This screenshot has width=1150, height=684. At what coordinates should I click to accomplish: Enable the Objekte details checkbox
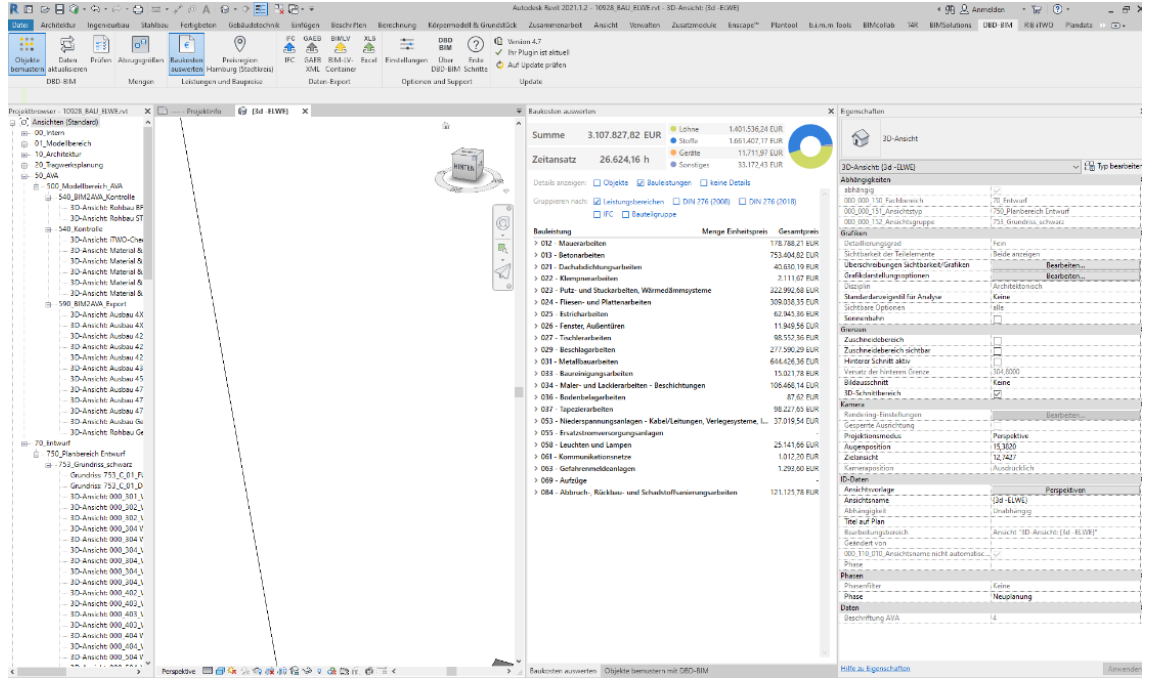coord(597,183)
